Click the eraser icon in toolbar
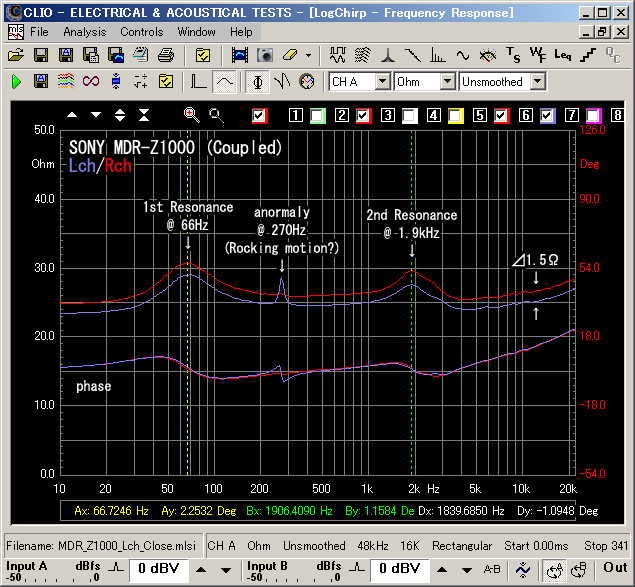Viewport: 635px width, 587px height. pyautogui.click(x=290, y=55)
